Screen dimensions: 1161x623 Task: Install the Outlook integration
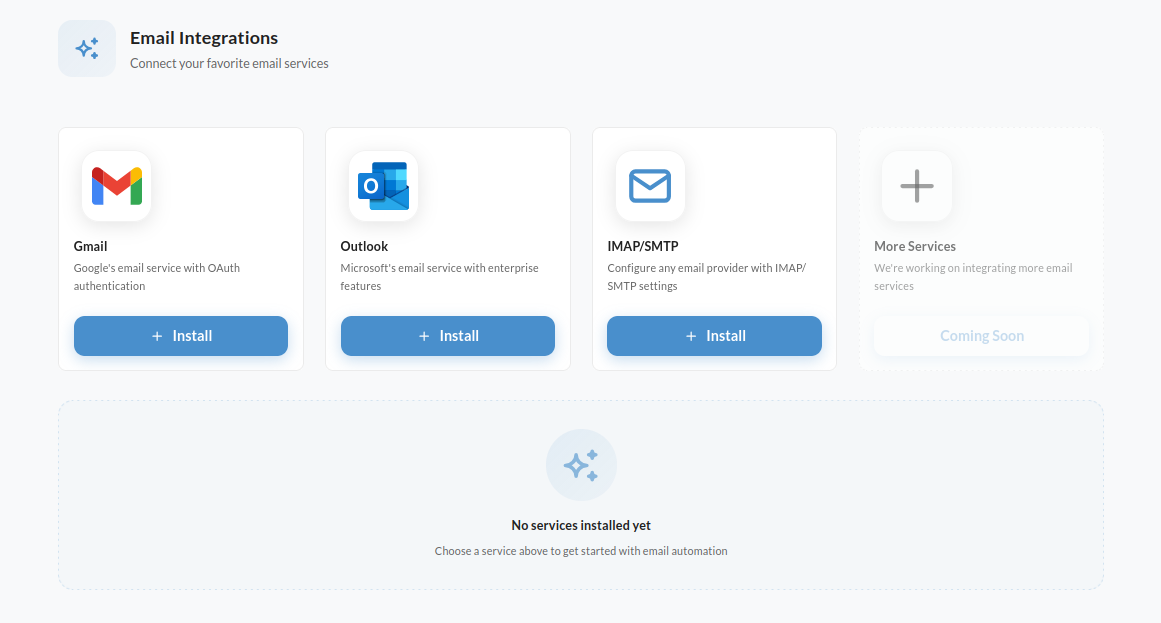pyautogui.click(x=447, y=336)
